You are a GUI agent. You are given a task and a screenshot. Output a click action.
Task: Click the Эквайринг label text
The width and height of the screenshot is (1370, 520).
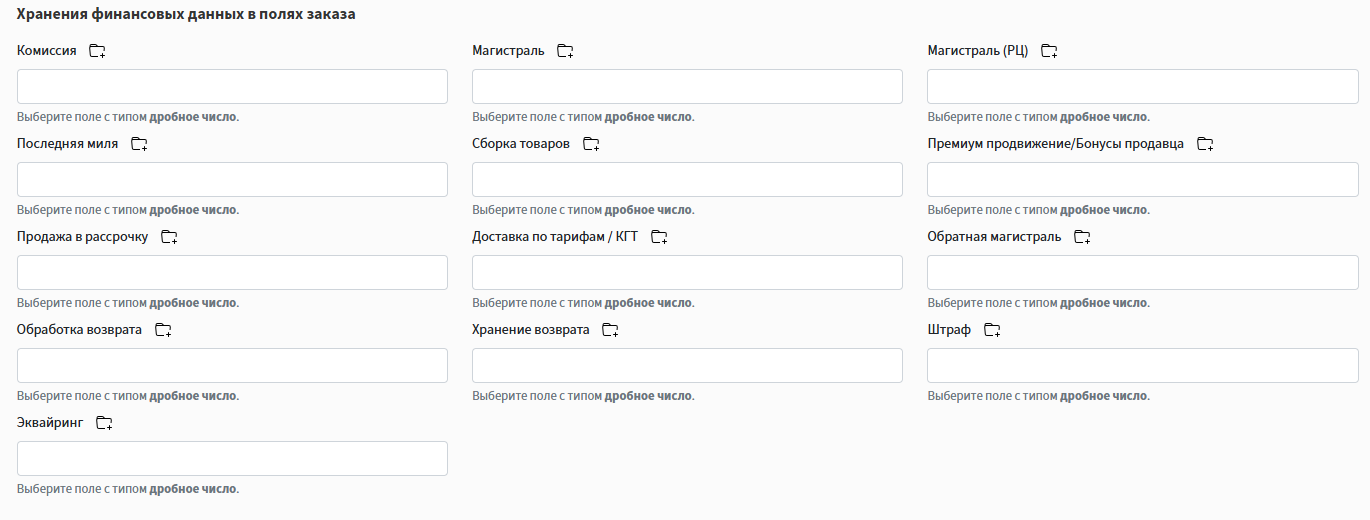coord(50,423)
